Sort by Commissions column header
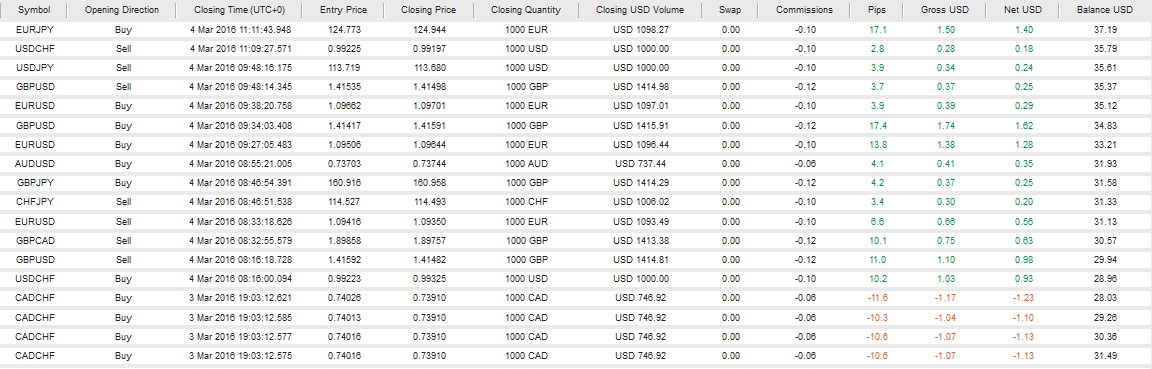 (804, 10)
